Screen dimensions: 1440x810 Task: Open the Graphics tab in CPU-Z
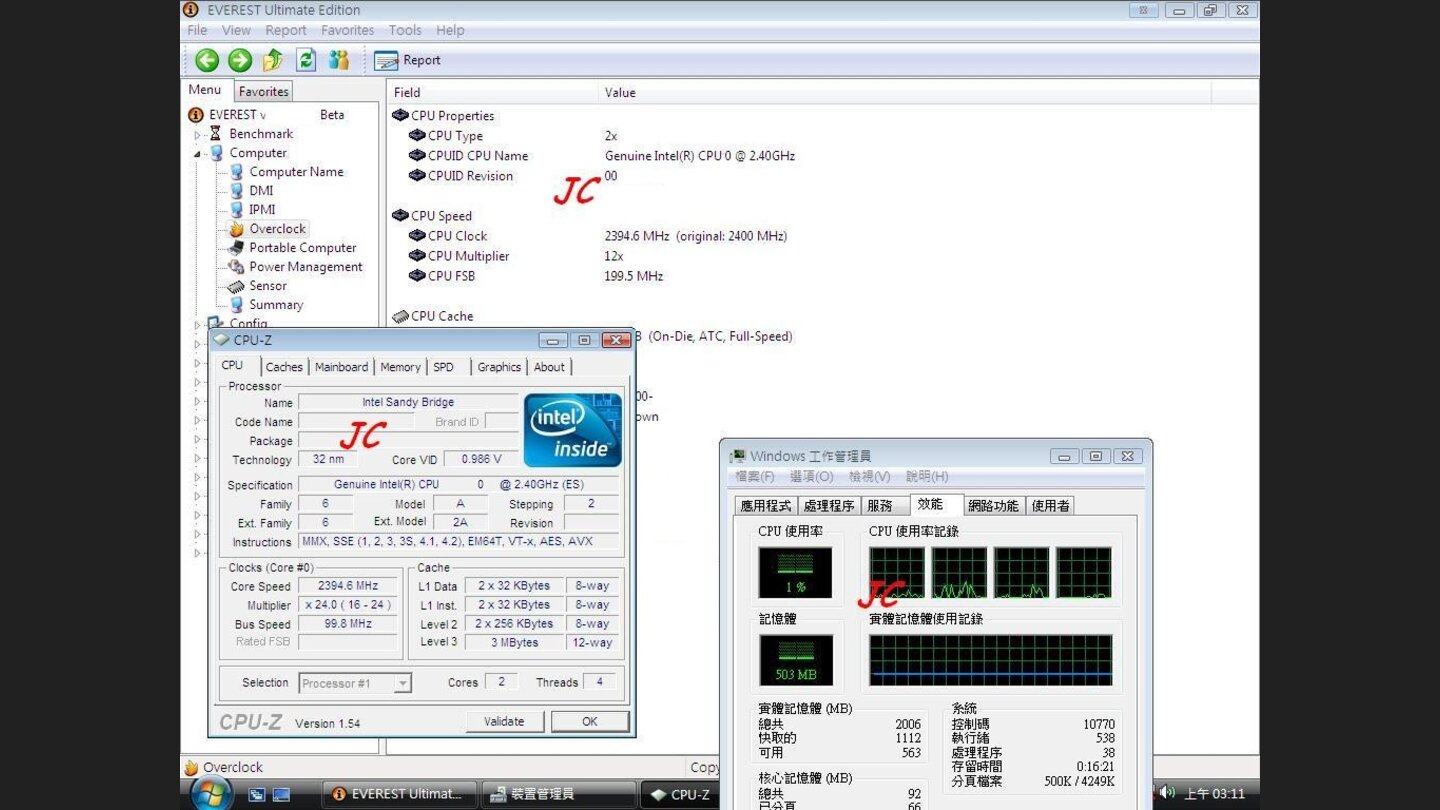[499, 367]
